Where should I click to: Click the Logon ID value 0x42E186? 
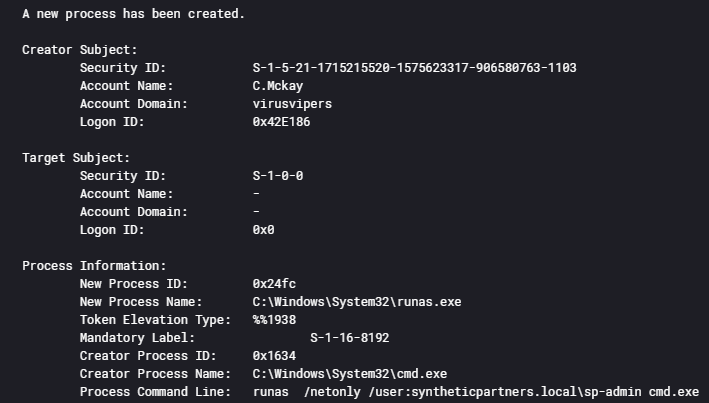(284, 121)
